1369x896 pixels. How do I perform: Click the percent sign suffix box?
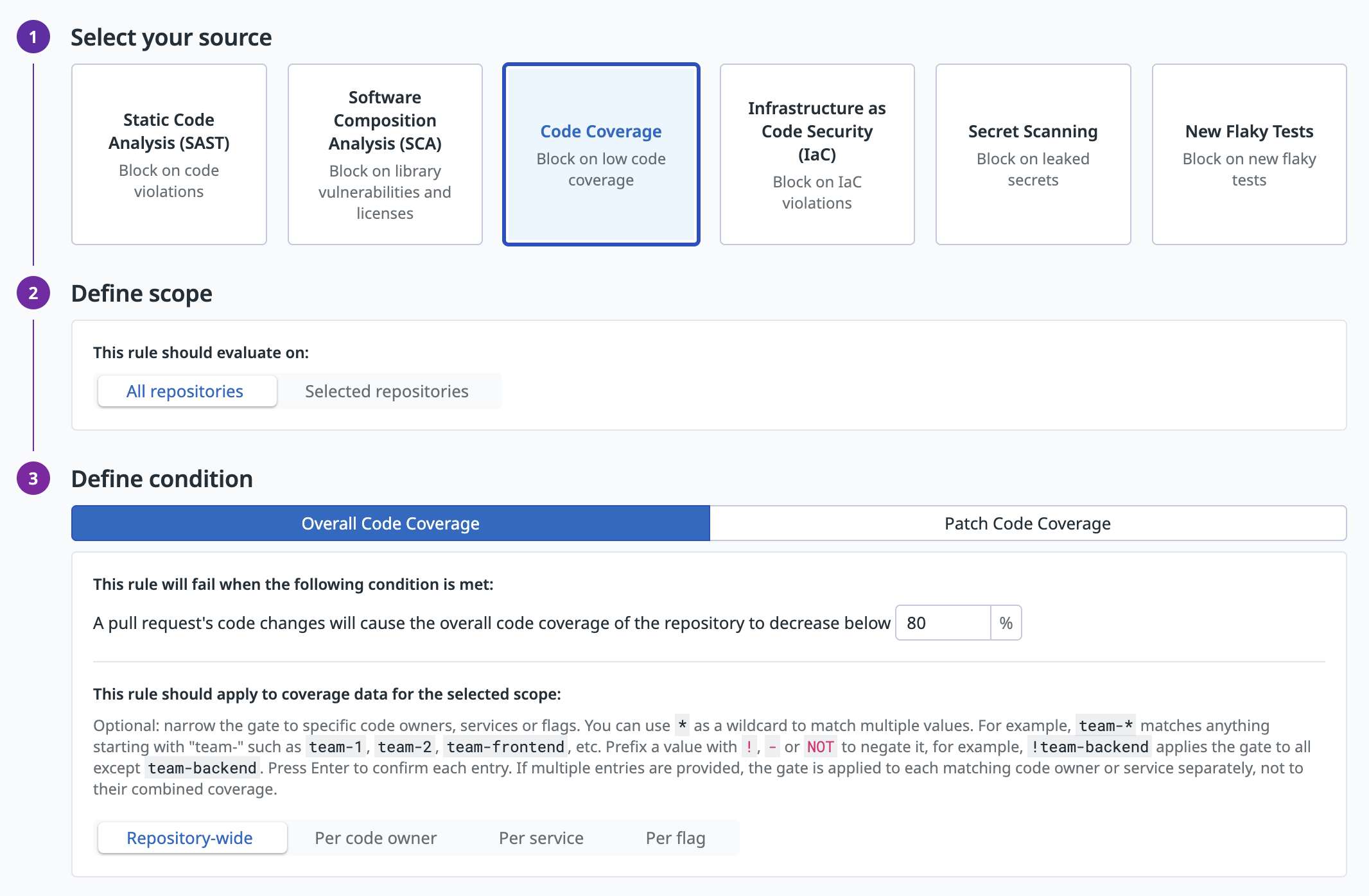point(1006,623)
